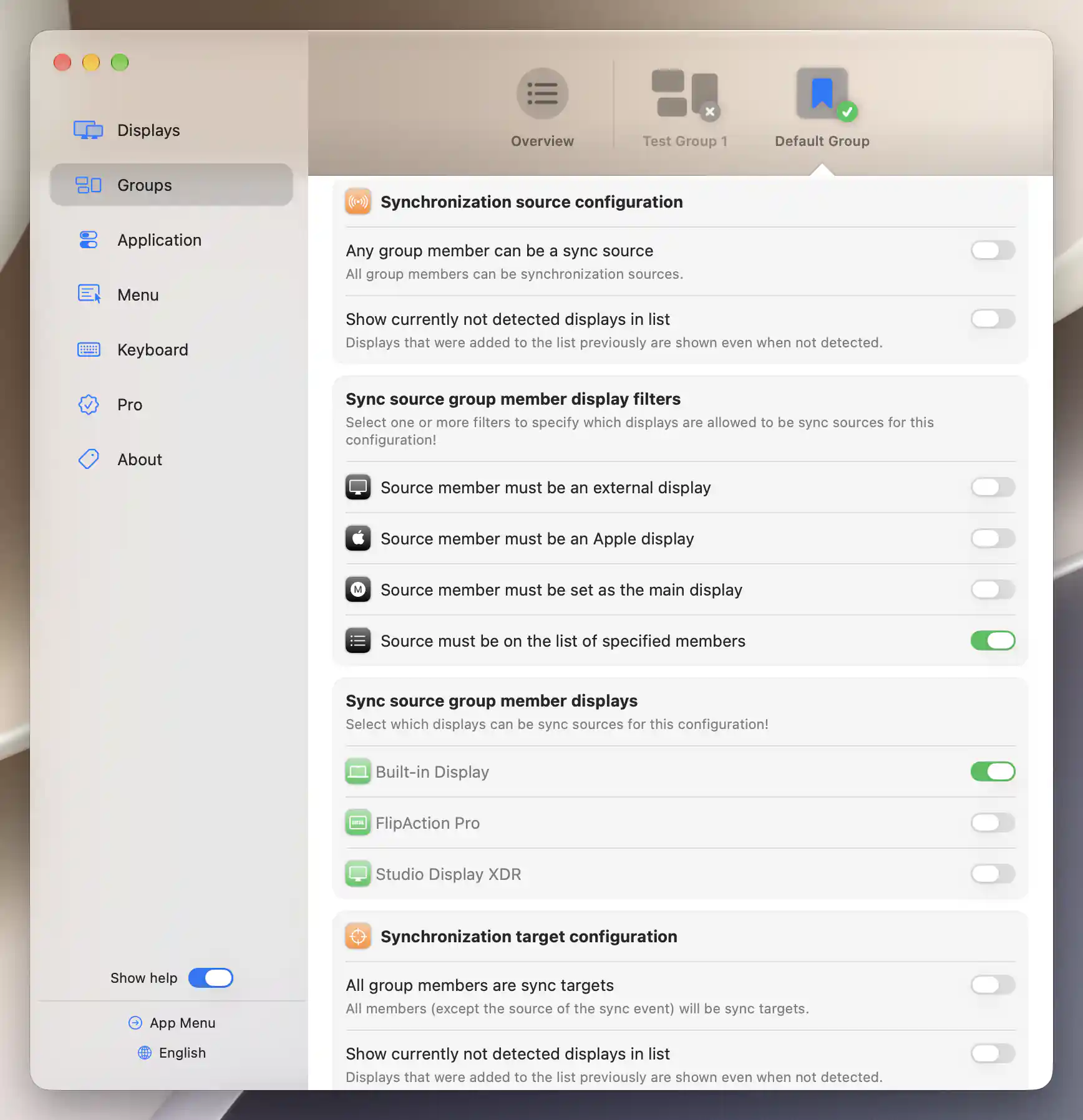
Task: Select the Default Group tab label
Action: click(822, 142)
